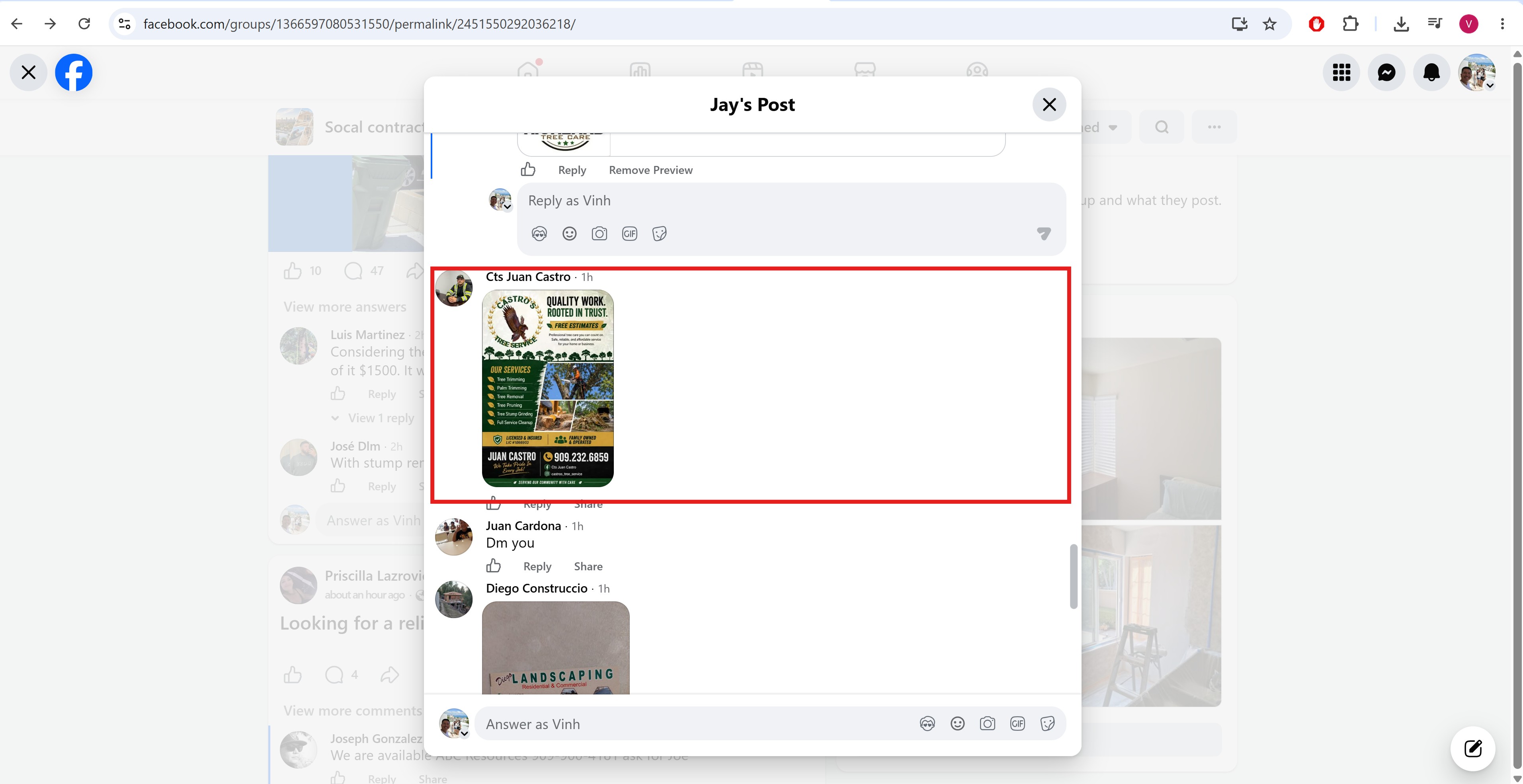
Task: Open browser media controls
Action: coord(1435,23)
